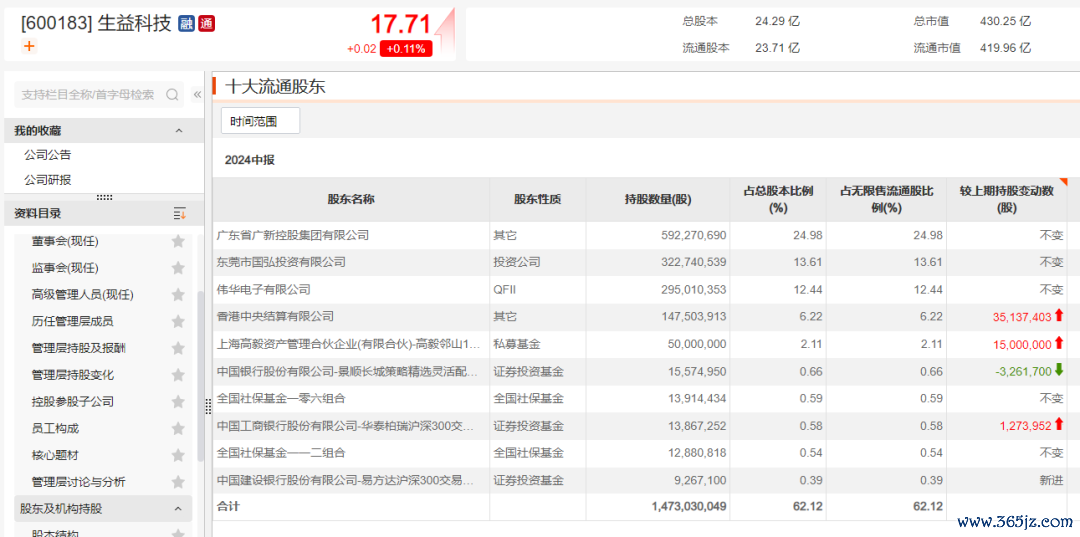Click the 资料目录 sort icon
Viewport: 1080px width, 537px height.
click(180, 213)
